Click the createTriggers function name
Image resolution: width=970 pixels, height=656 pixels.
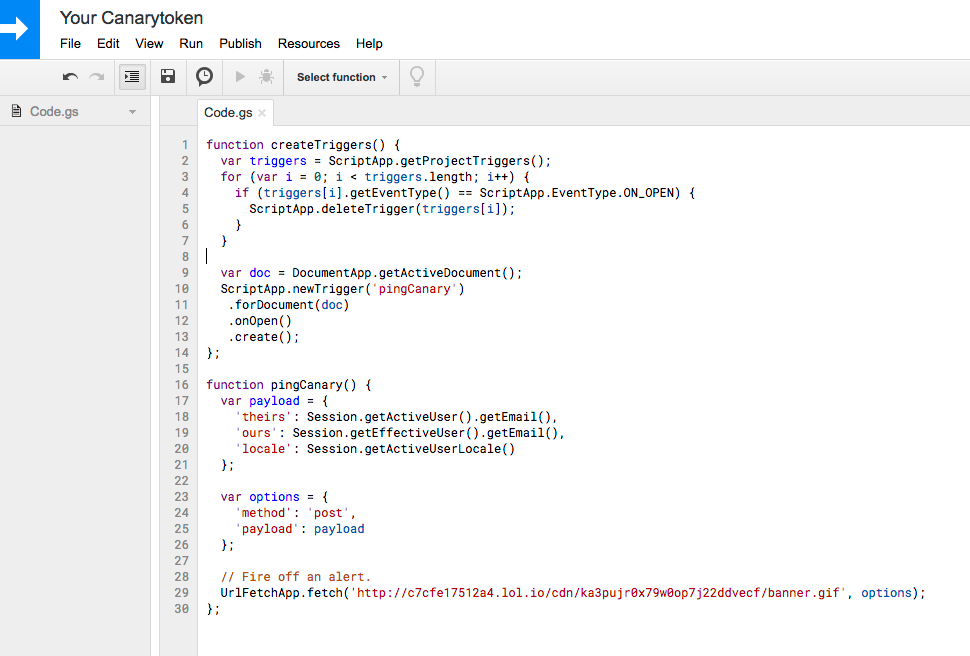(x=320, y=145)
